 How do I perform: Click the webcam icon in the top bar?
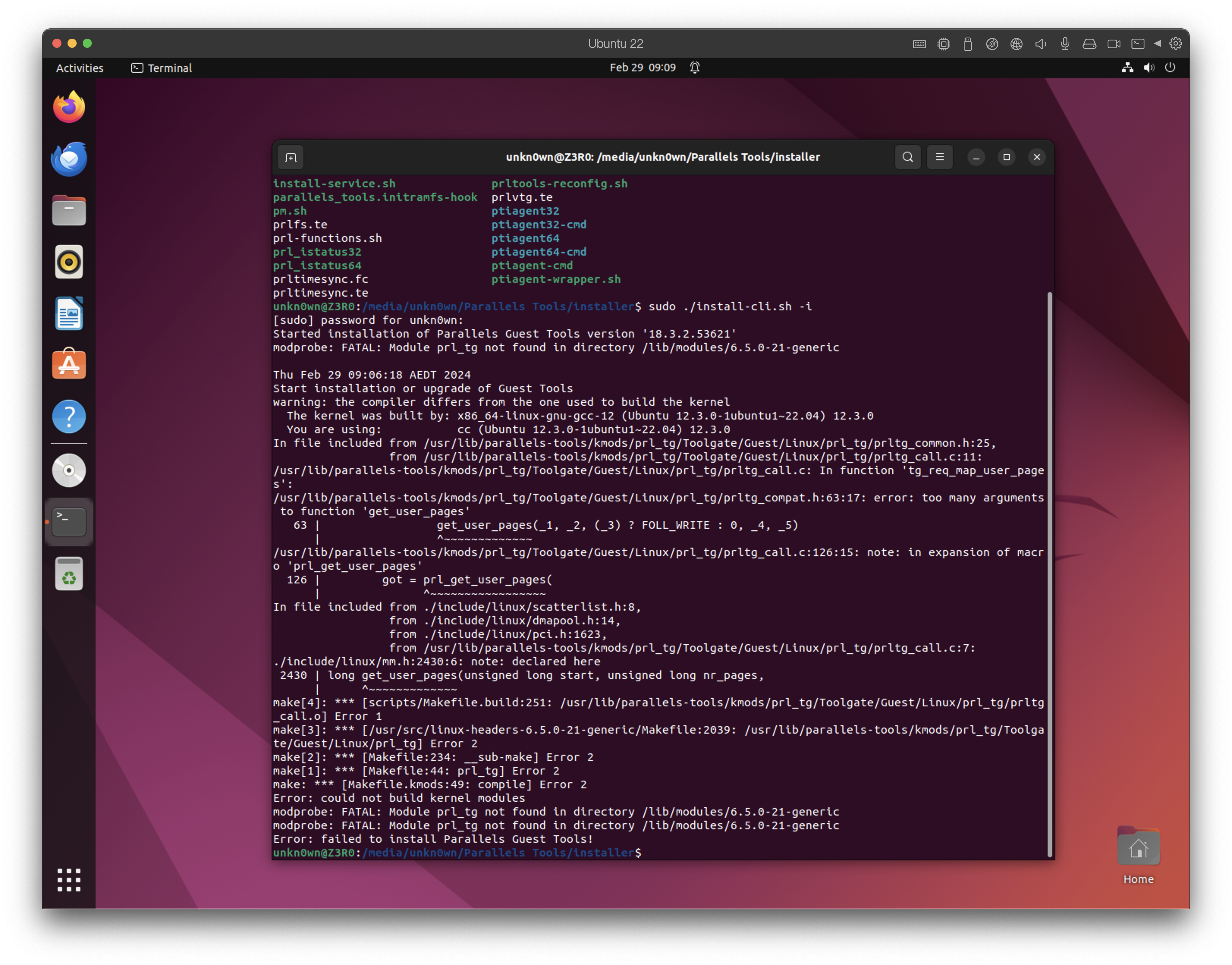click(1113, 44)
